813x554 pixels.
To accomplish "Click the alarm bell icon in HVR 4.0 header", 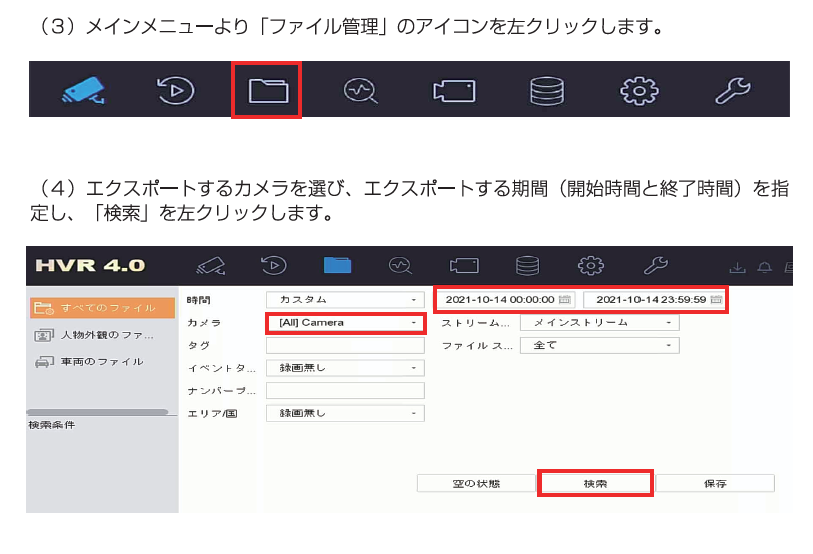I will coord(762,267).
